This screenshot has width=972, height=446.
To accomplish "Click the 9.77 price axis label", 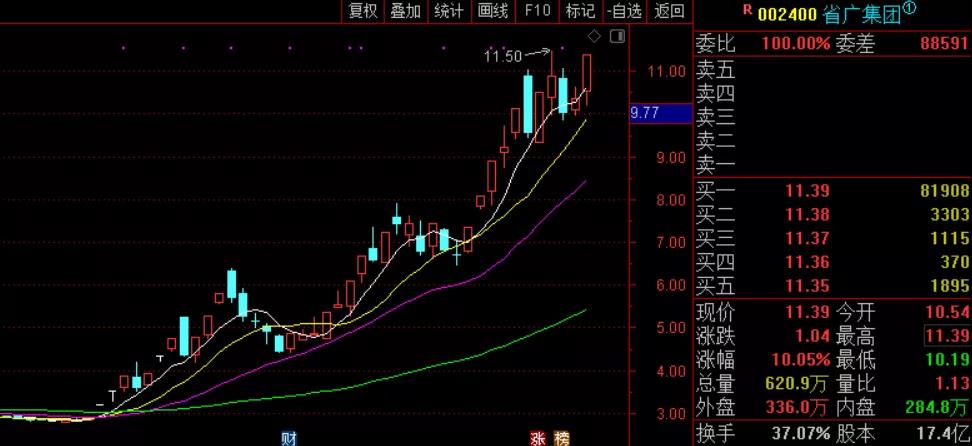I will [x=661, y=113].
